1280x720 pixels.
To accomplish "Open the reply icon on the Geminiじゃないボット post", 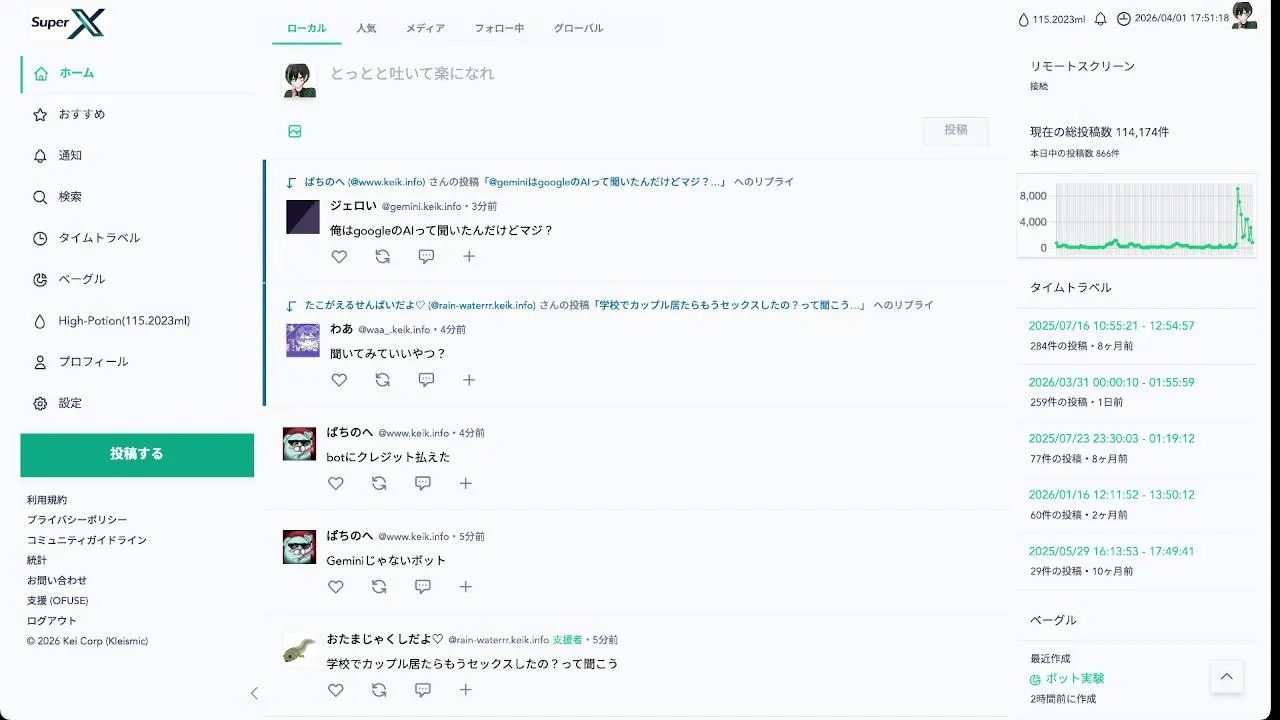I will [422, 587].
